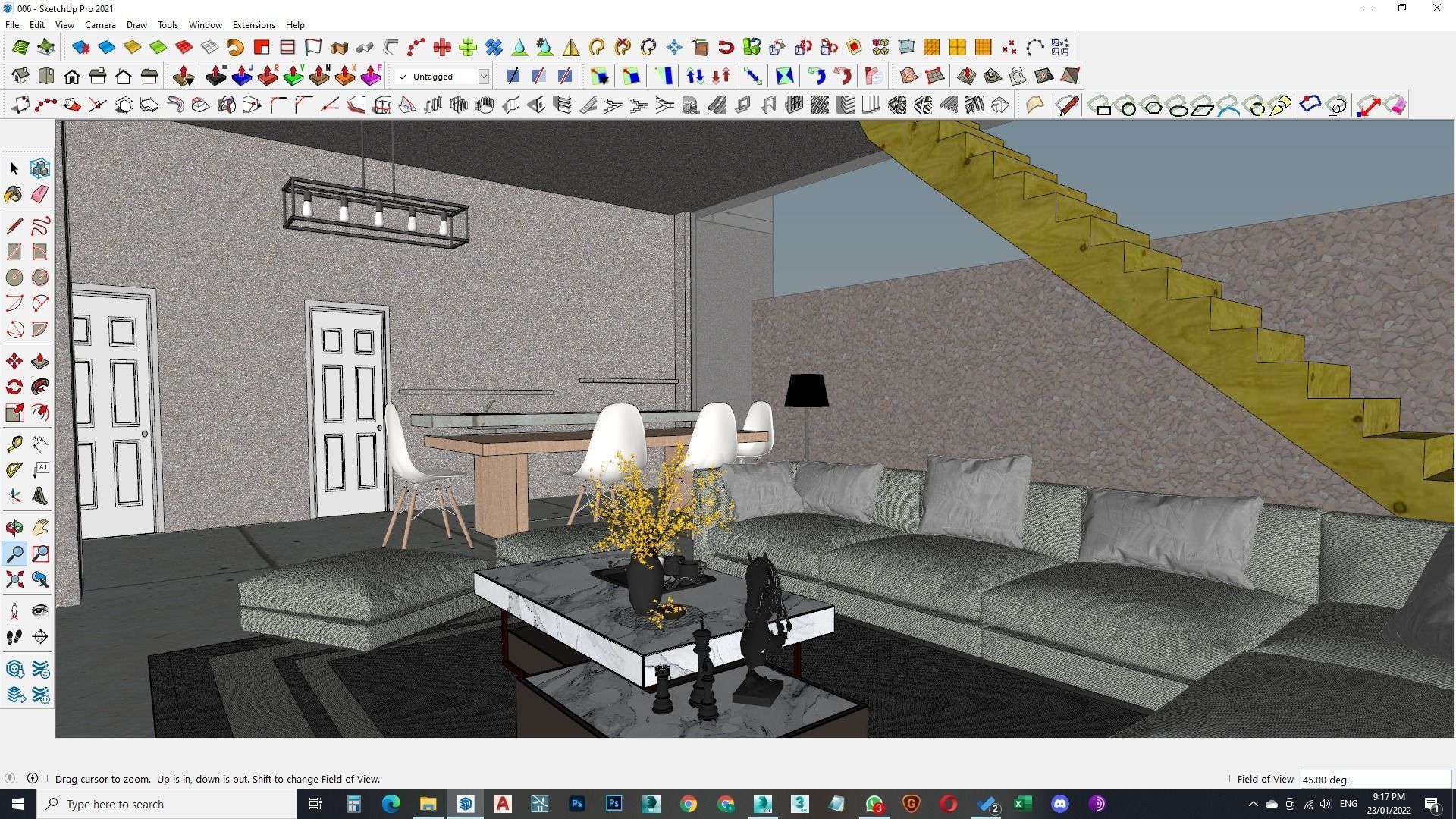Click the status bar info circle icon

coord(33,779)
